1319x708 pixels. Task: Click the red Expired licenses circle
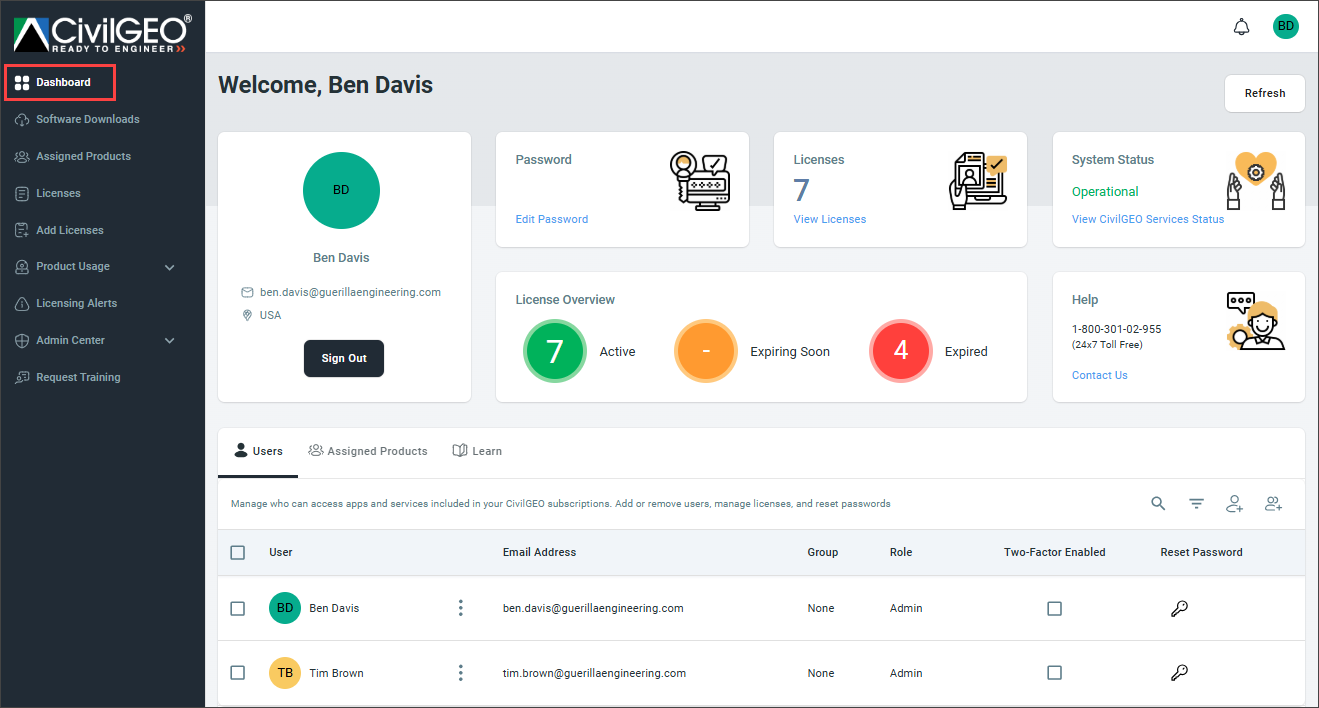coord(901,351)
